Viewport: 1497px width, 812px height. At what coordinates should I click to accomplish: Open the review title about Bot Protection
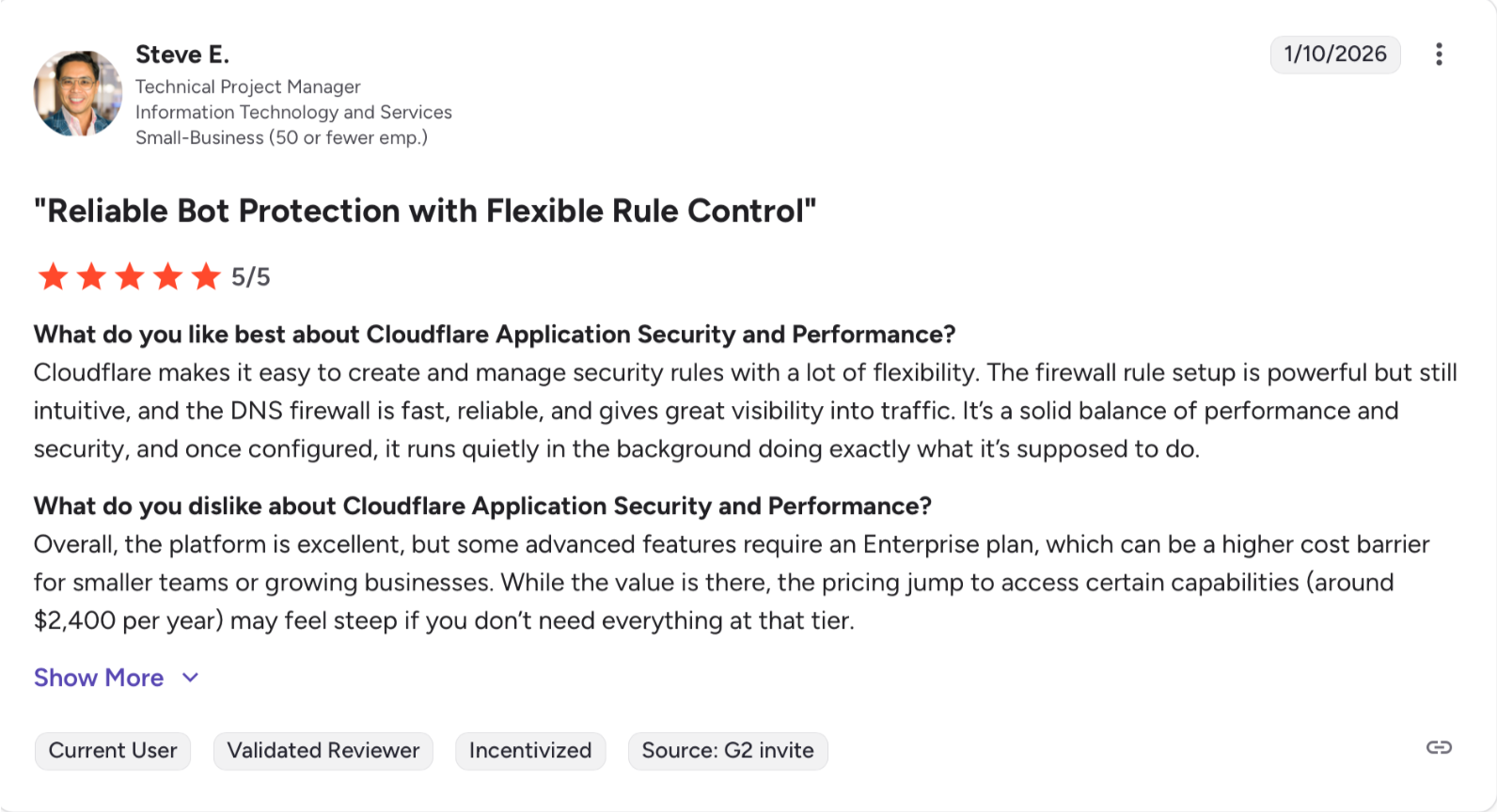[x=425, y=211]
